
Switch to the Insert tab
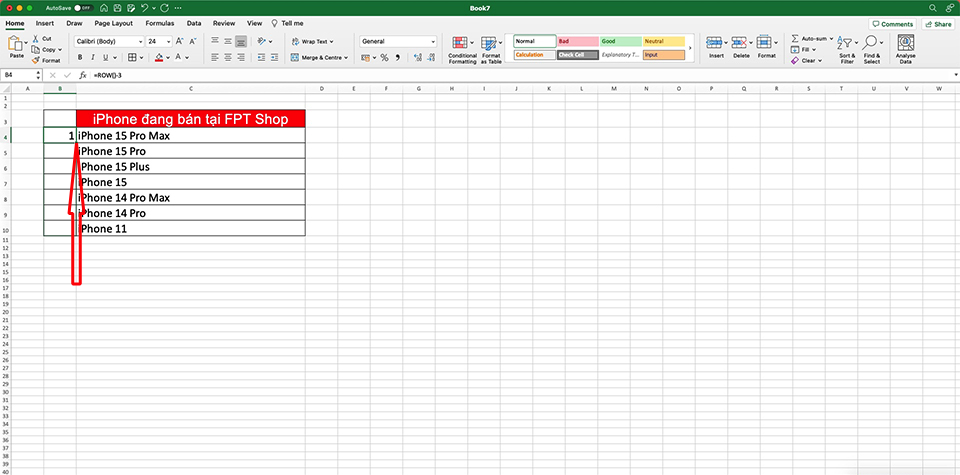45,23
